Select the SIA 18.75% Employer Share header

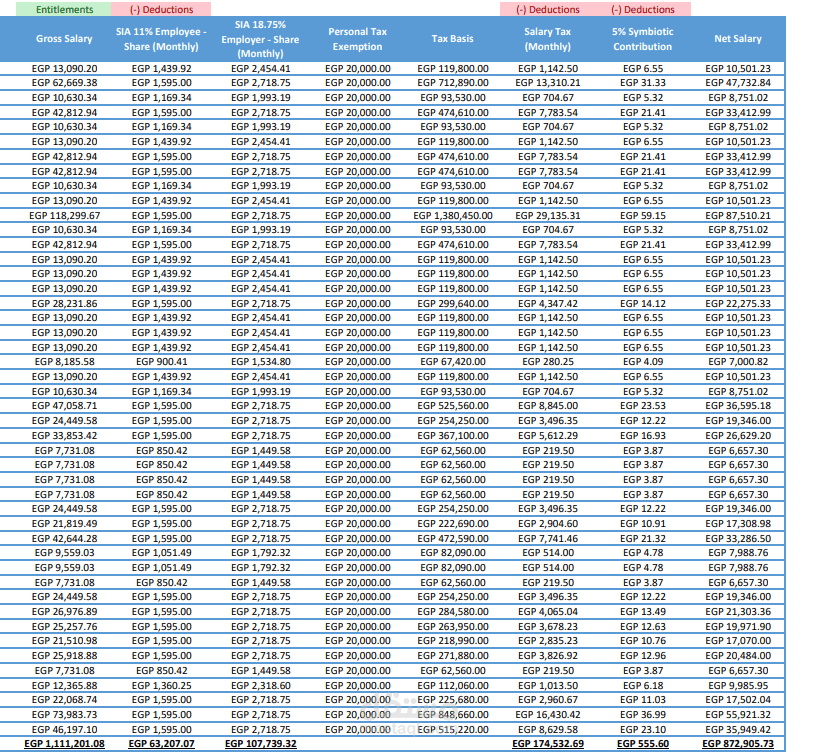tap(260, 39)
